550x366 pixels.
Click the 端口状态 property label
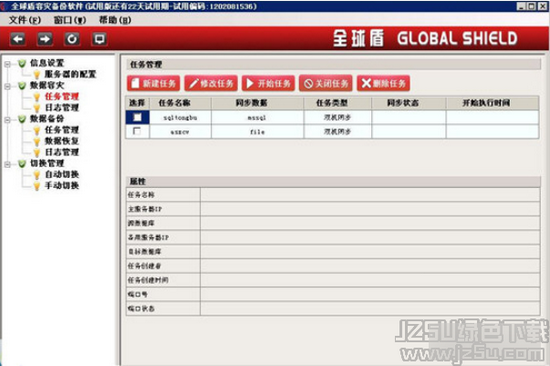[x=141, y=308]
